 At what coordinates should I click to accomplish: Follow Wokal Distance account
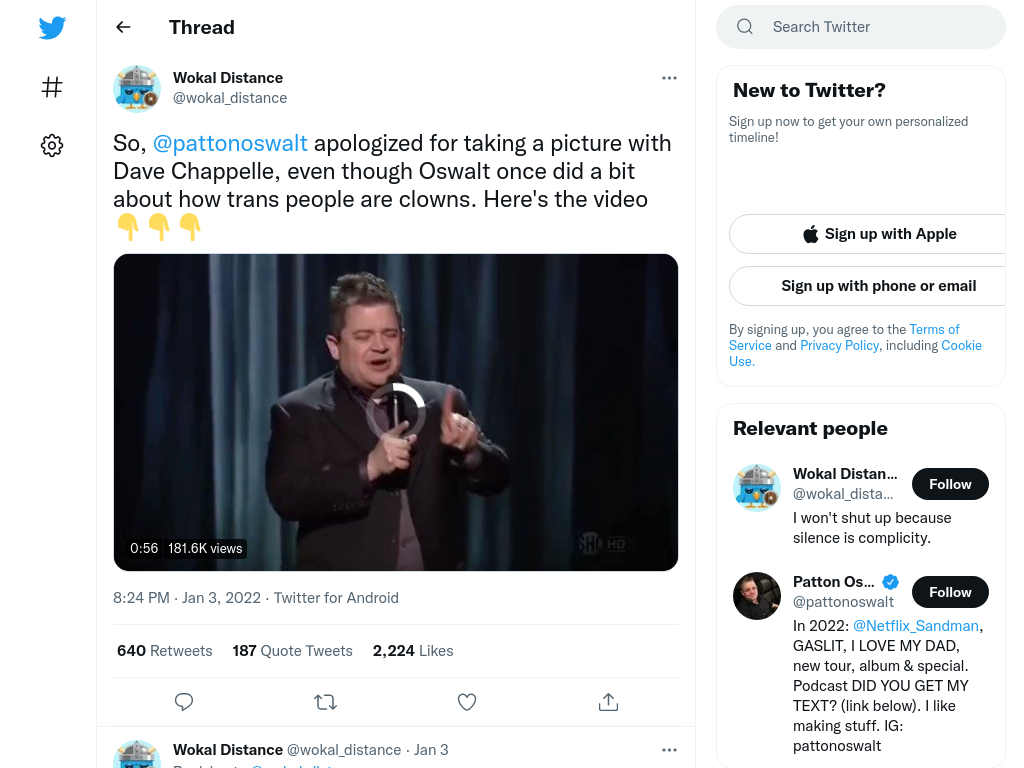click(950, 484)
